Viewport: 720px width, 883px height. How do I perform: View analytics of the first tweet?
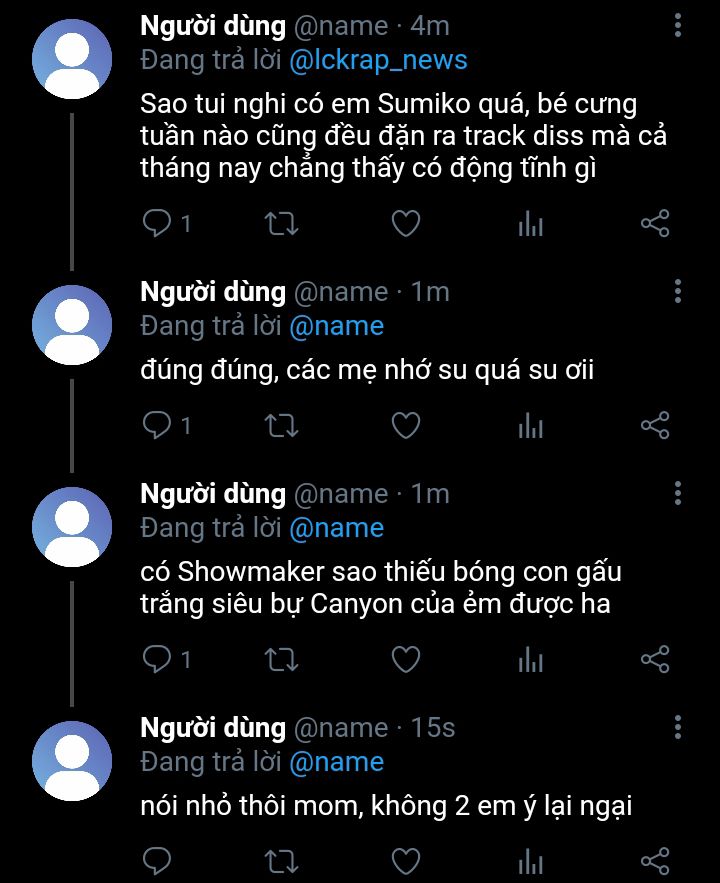(530, 223)
